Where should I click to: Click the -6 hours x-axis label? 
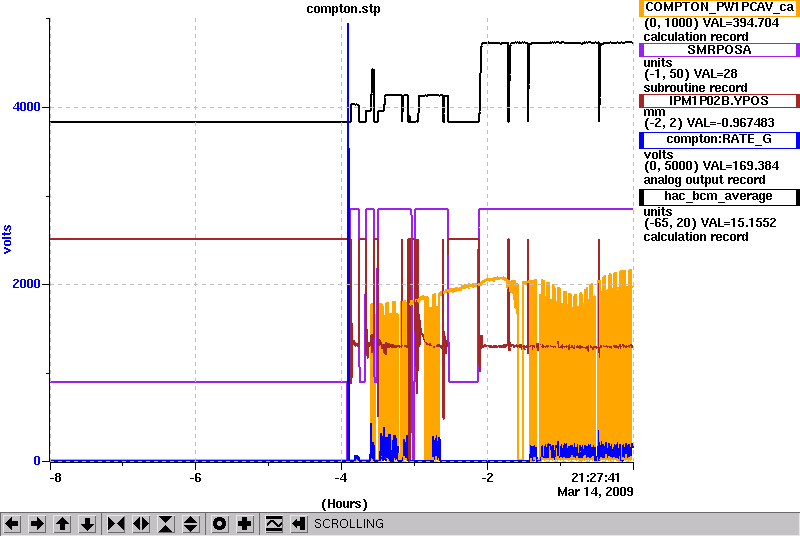coord(195,478)
